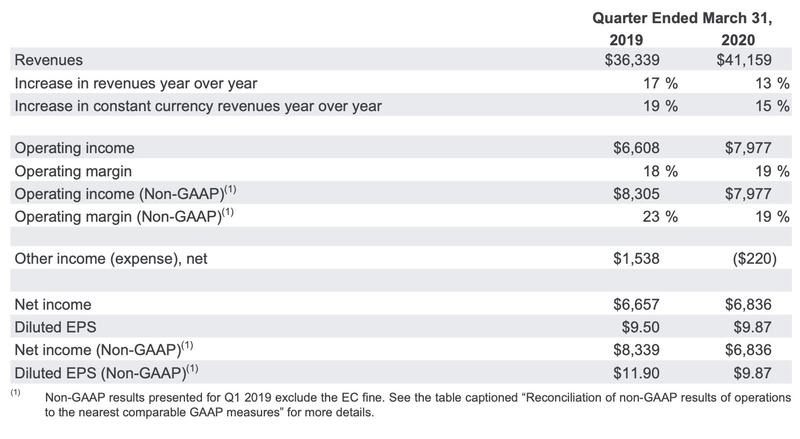Select the other income value $1,538
800x439 pixels.
(x=635, y=258)
